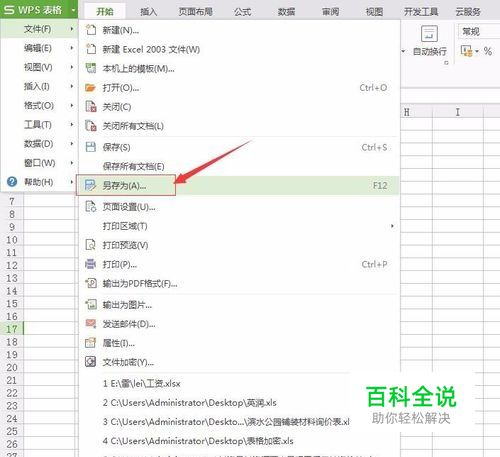Switch to the 插入 ribbon tab

148,12
